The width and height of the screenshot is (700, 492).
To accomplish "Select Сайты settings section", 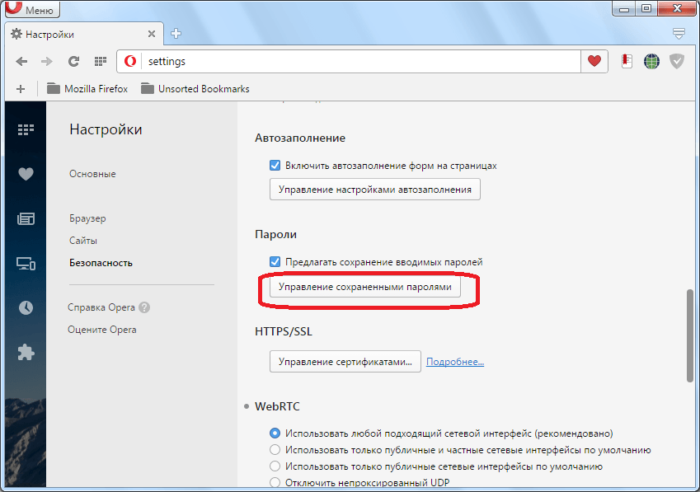I will click(83, 240).
